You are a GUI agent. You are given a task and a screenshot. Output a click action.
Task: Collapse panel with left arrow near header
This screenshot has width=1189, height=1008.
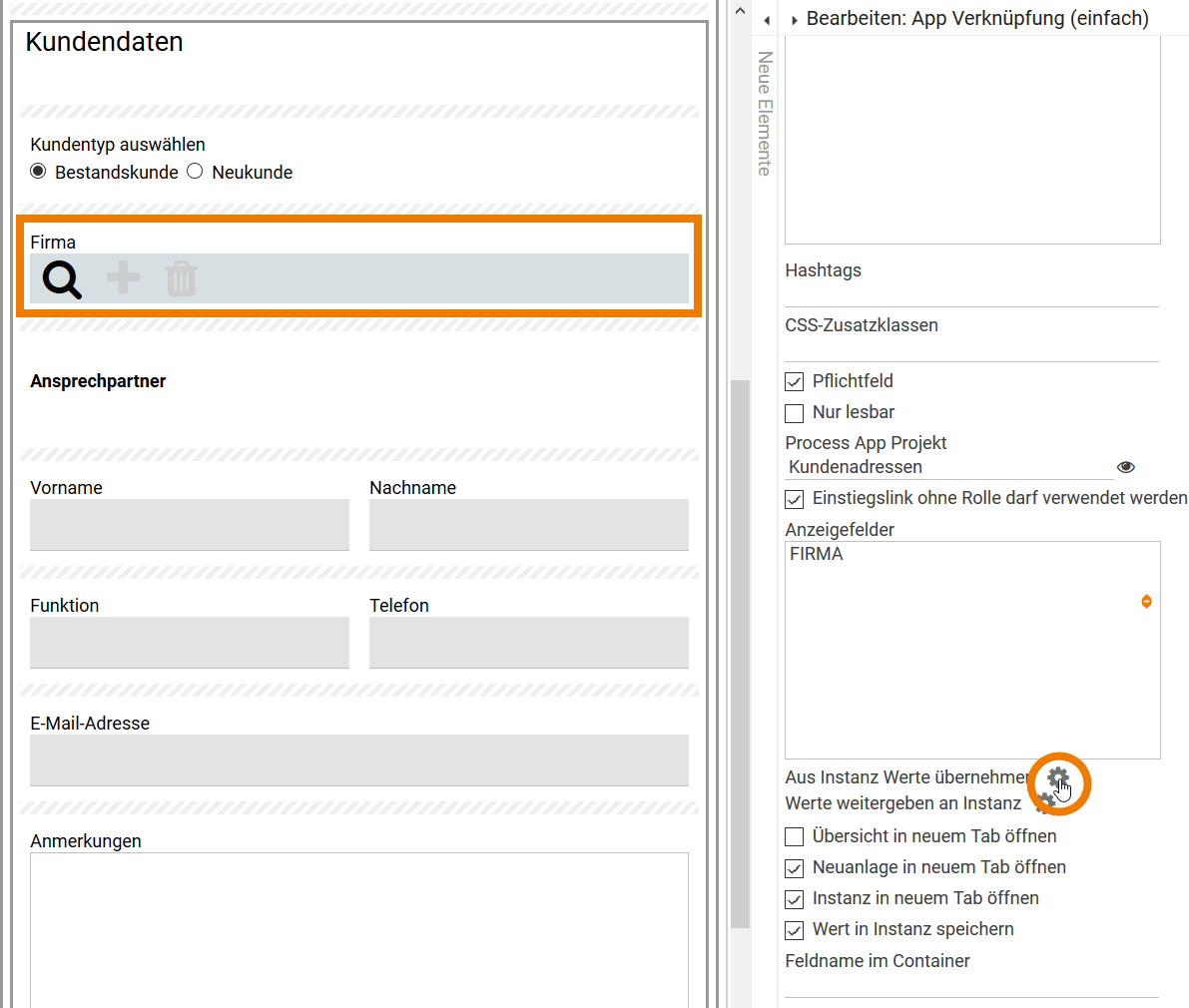[x=767, y=20]
